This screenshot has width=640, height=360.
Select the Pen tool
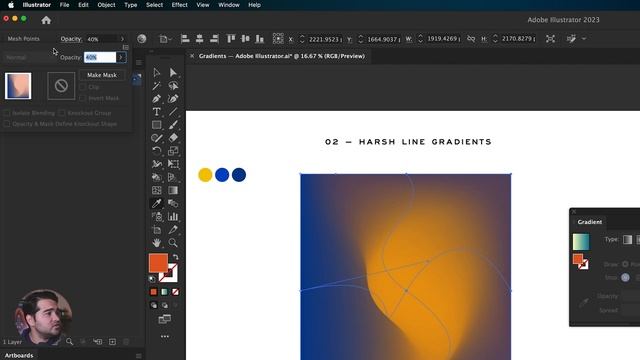tap(157, 98)
